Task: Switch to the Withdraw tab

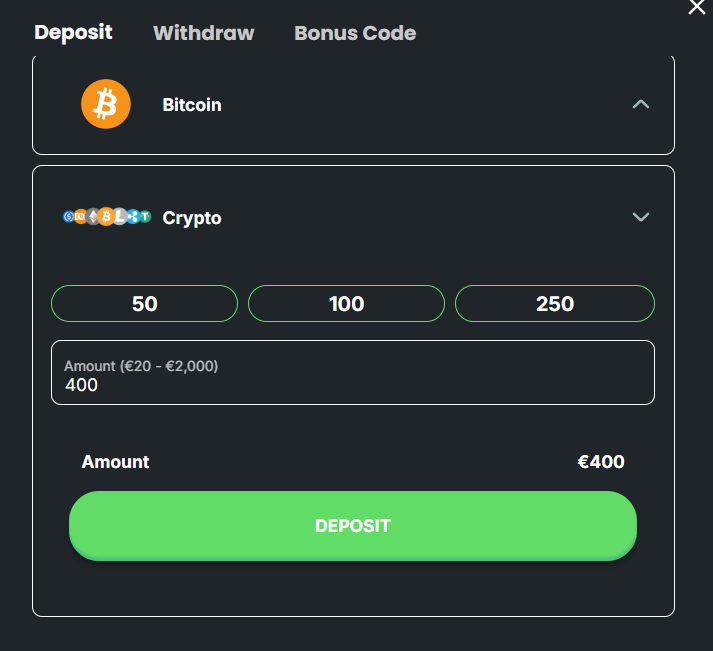Action: tap(204, 33)
